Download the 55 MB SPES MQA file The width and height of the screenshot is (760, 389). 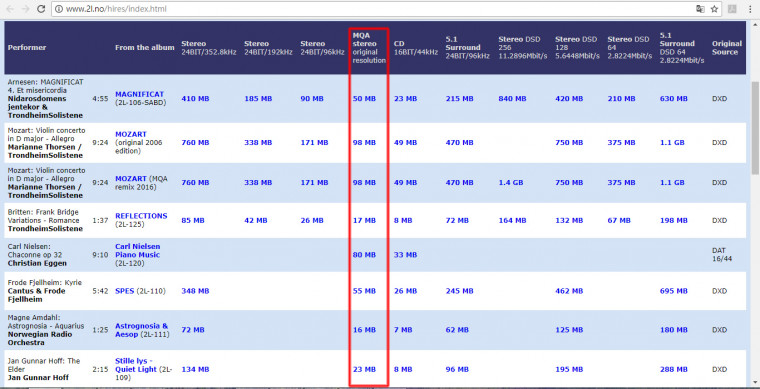[x=364, y=291]
